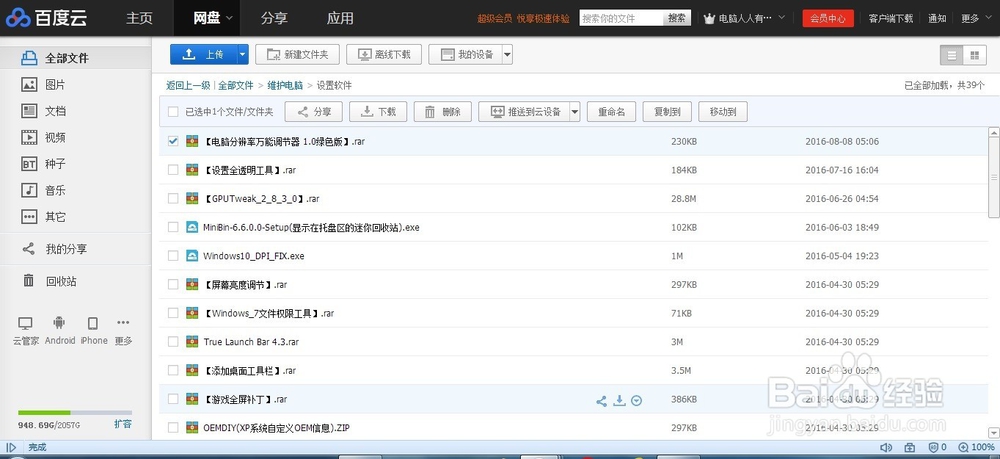Click the 复制到 button
Image resolution: width=1000 pixels, height=459 pixels.
[x=667, y=112]
